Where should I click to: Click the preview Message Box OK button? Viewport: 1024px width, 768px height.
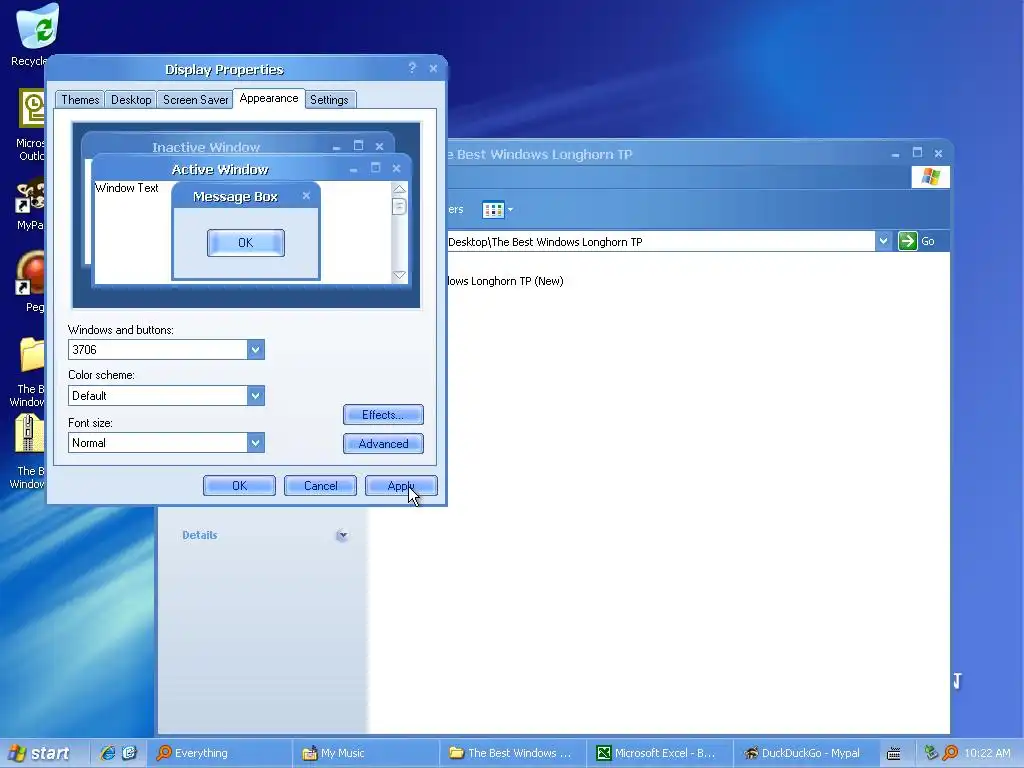coord(246,243)
